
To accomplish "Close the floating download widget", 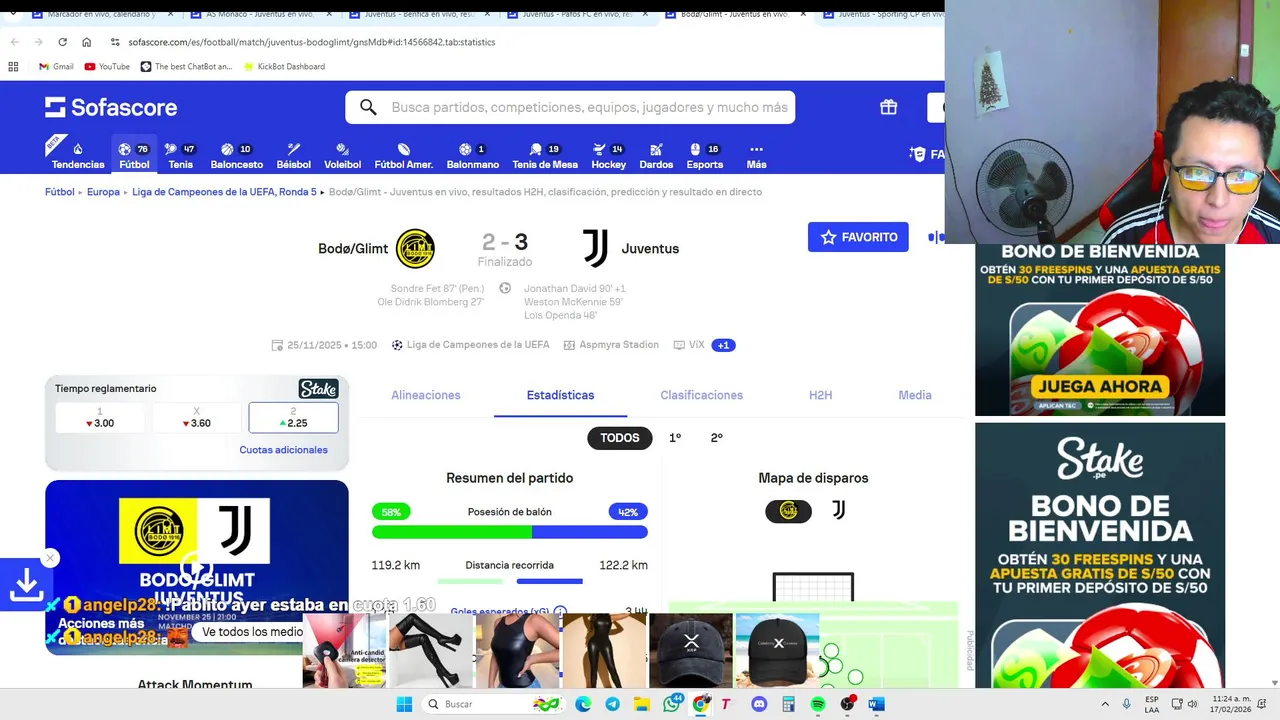I will tap(50, 558).
